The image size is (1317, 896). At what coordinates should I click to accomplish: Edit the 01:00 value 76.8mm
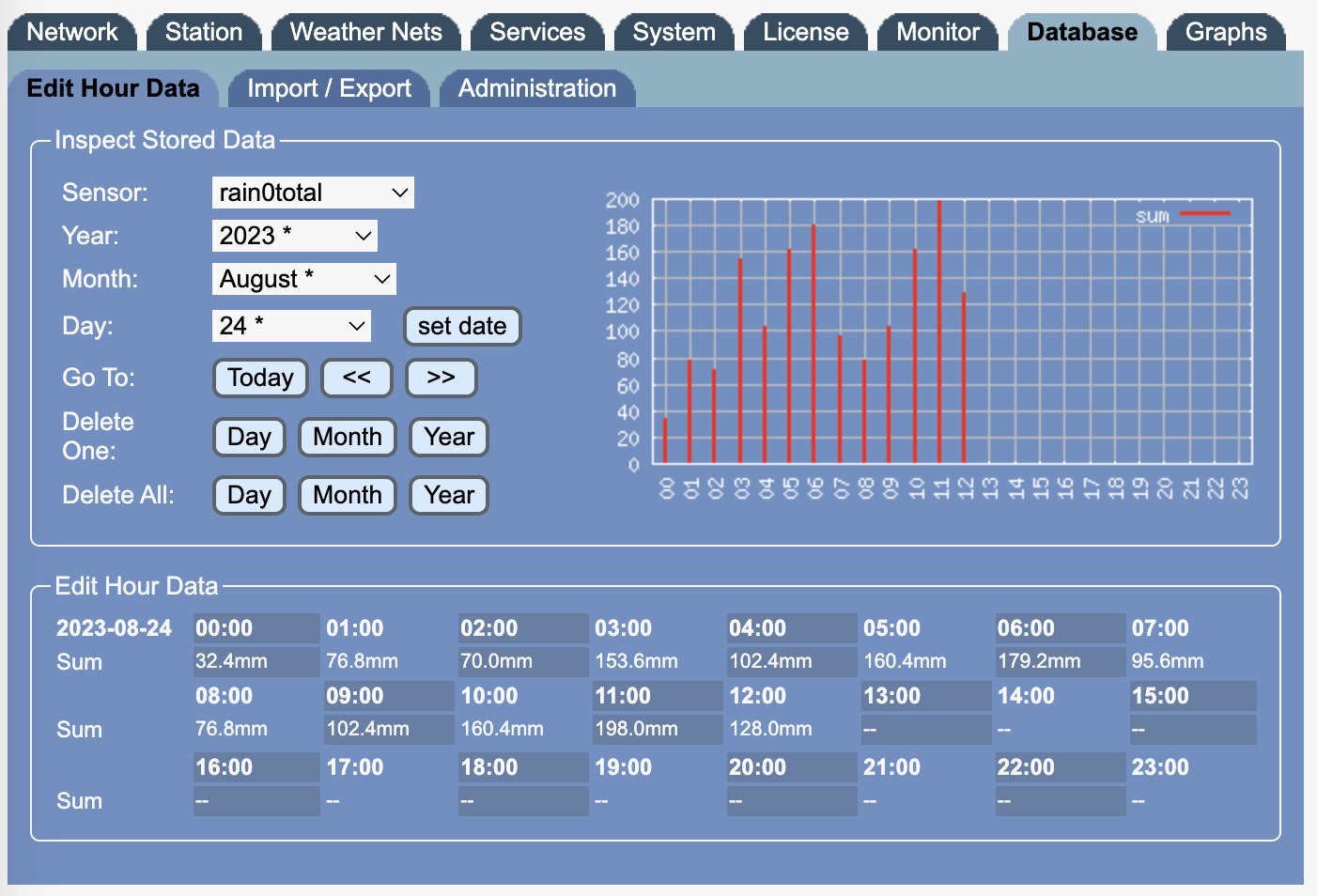pos(390,661)
